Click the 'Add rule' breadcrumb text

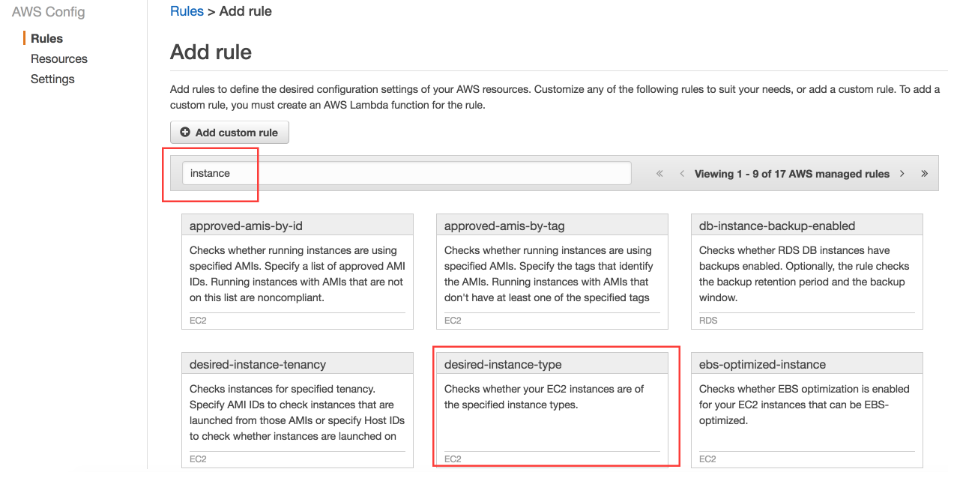click(x=246, y=11)
